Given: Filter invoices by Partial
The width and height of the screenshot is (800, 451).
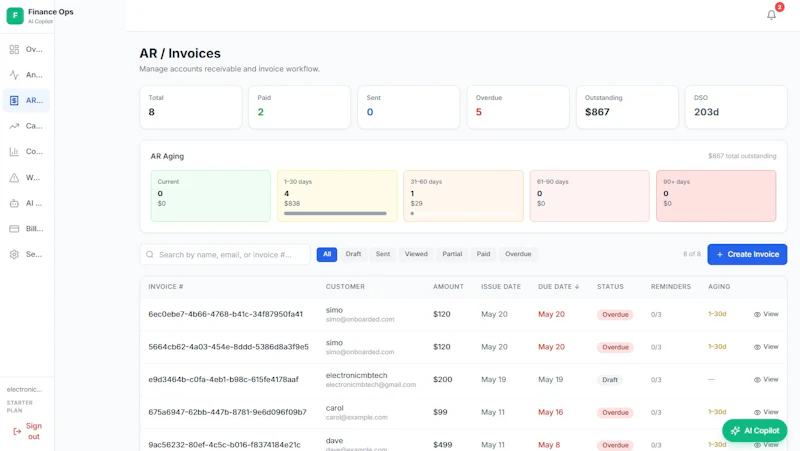Looking at the screenshot, I should click(x=452, y=254).
